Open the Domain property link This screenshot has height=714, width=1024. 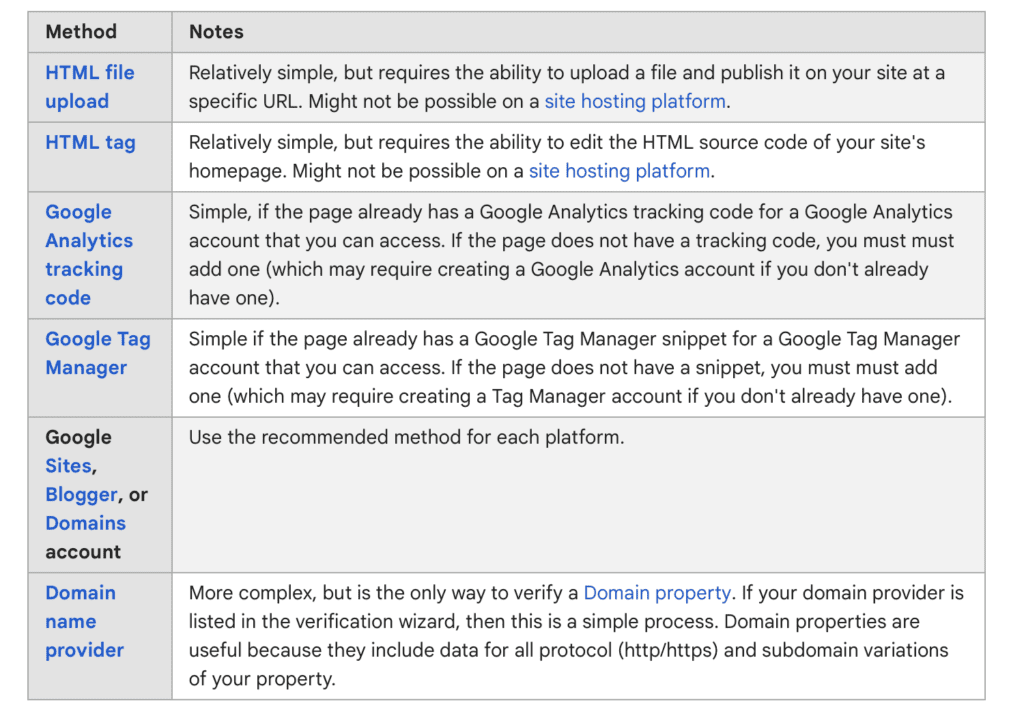pos(657,593)
